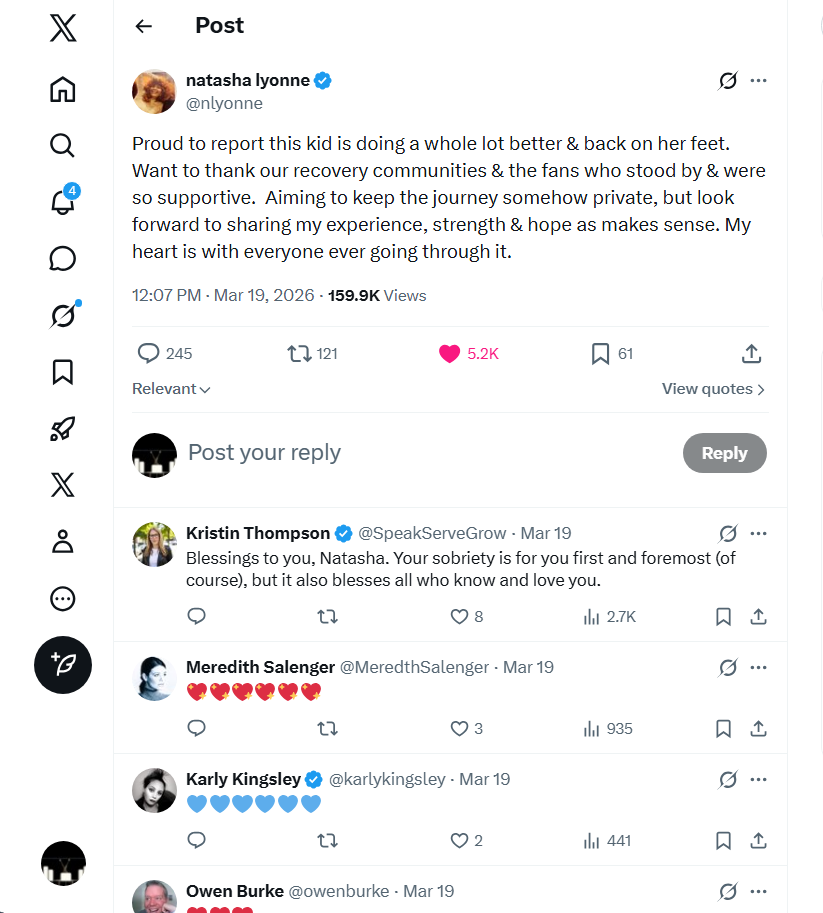Click the compose new post button

(62, 665)
